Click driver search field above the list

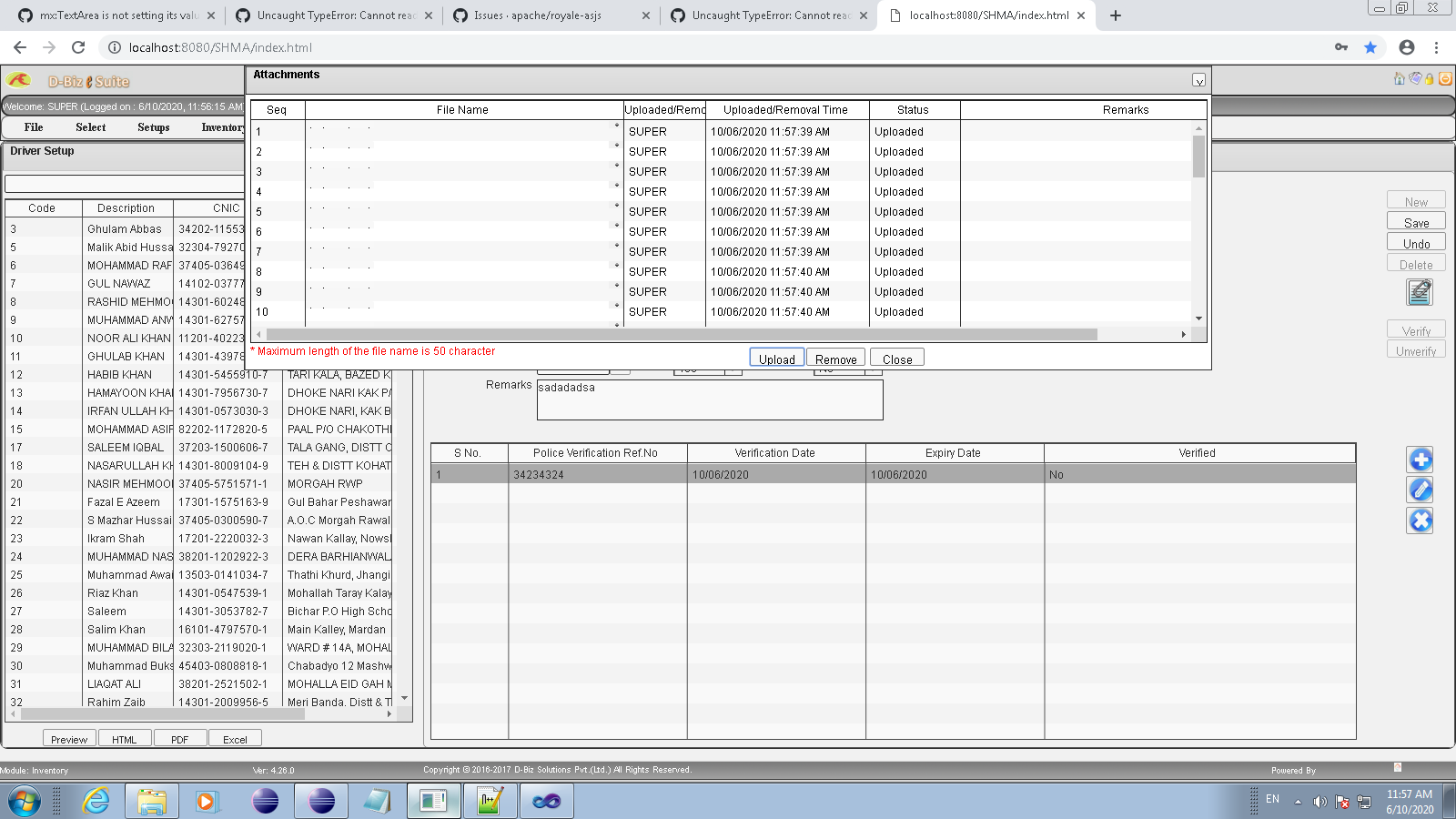[x=125, y=185]
